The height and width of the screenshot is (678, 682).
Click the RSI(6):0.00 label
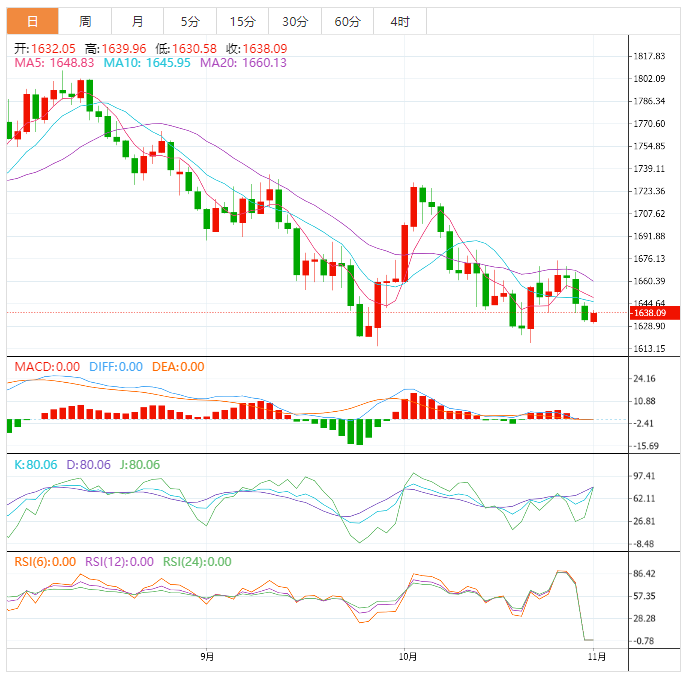click(45, 561)
